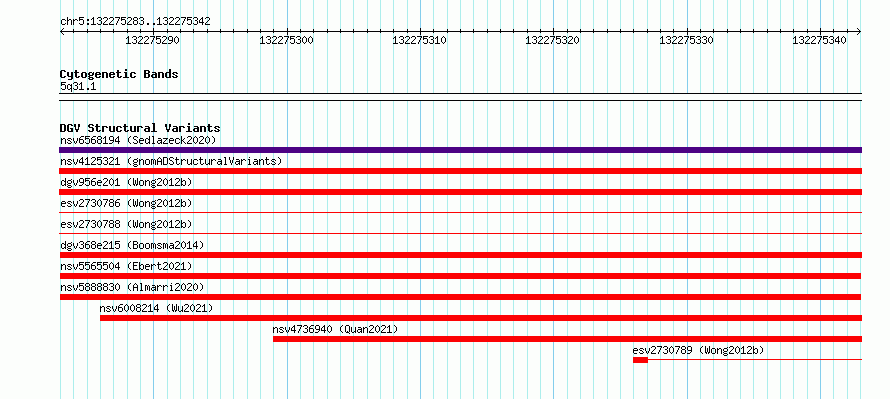Click the purple nsv6568194 variant bar
The width and height of the screenshot is (890, 399).
click(460, 150)
